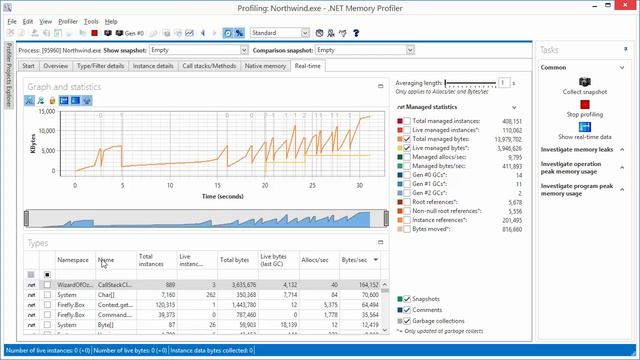Click the second graph toolbar icon with person
Screen dimensions: 640x360
tap(41, 100)
